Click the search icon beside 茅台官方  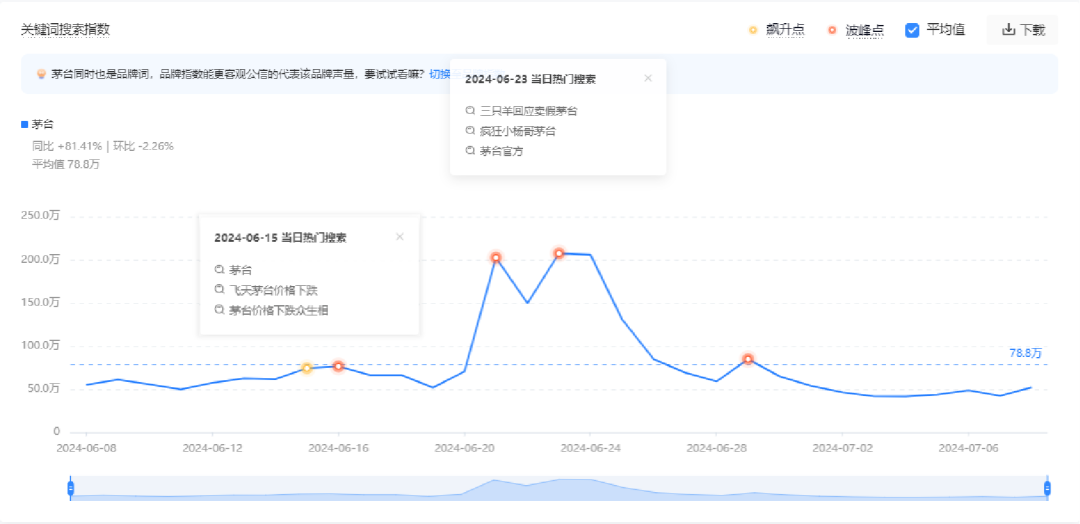pyautogui.click(x=470, y=151)
